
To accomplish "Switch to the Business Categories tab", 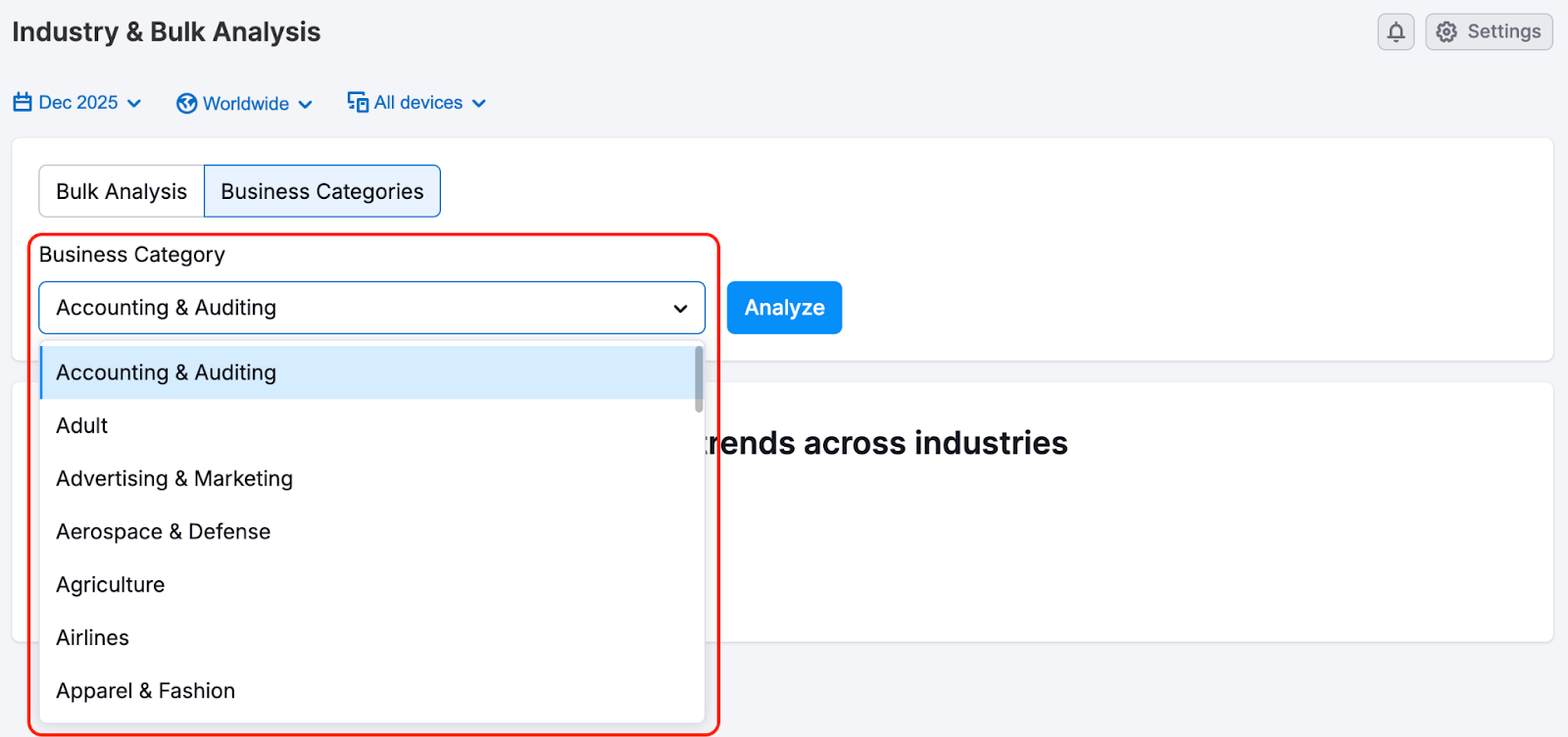I will tap(322, 191).
